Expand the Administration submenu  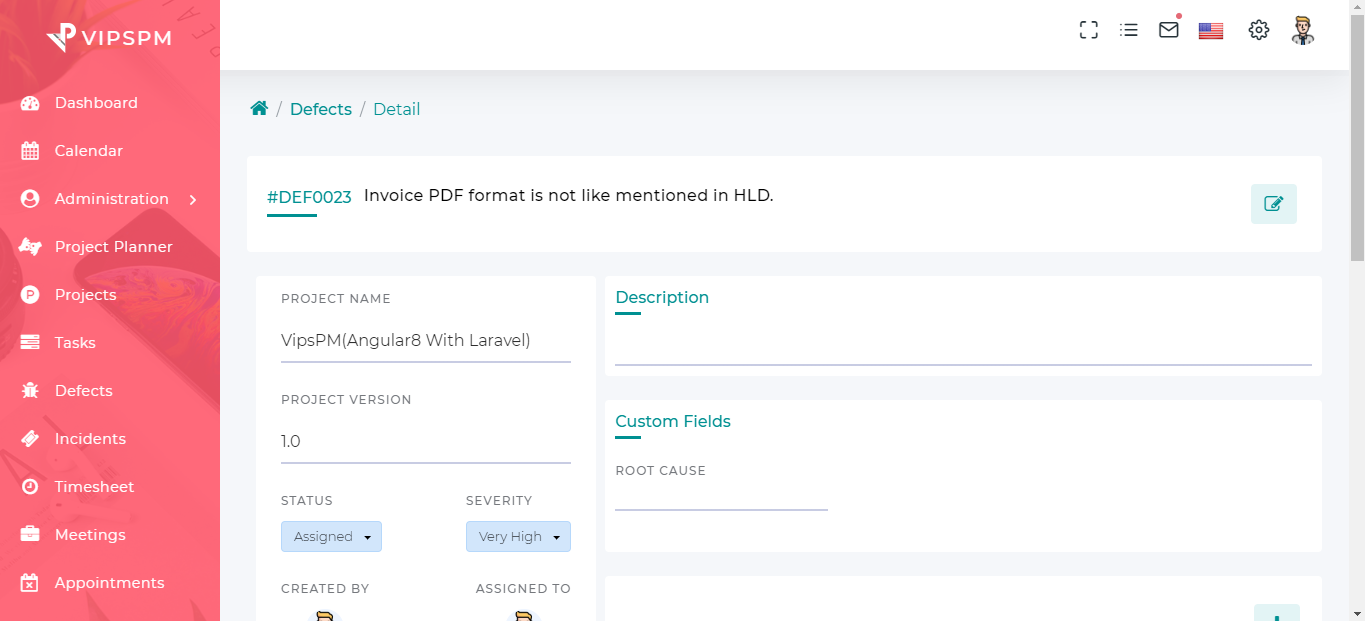(x=110, y=198)
